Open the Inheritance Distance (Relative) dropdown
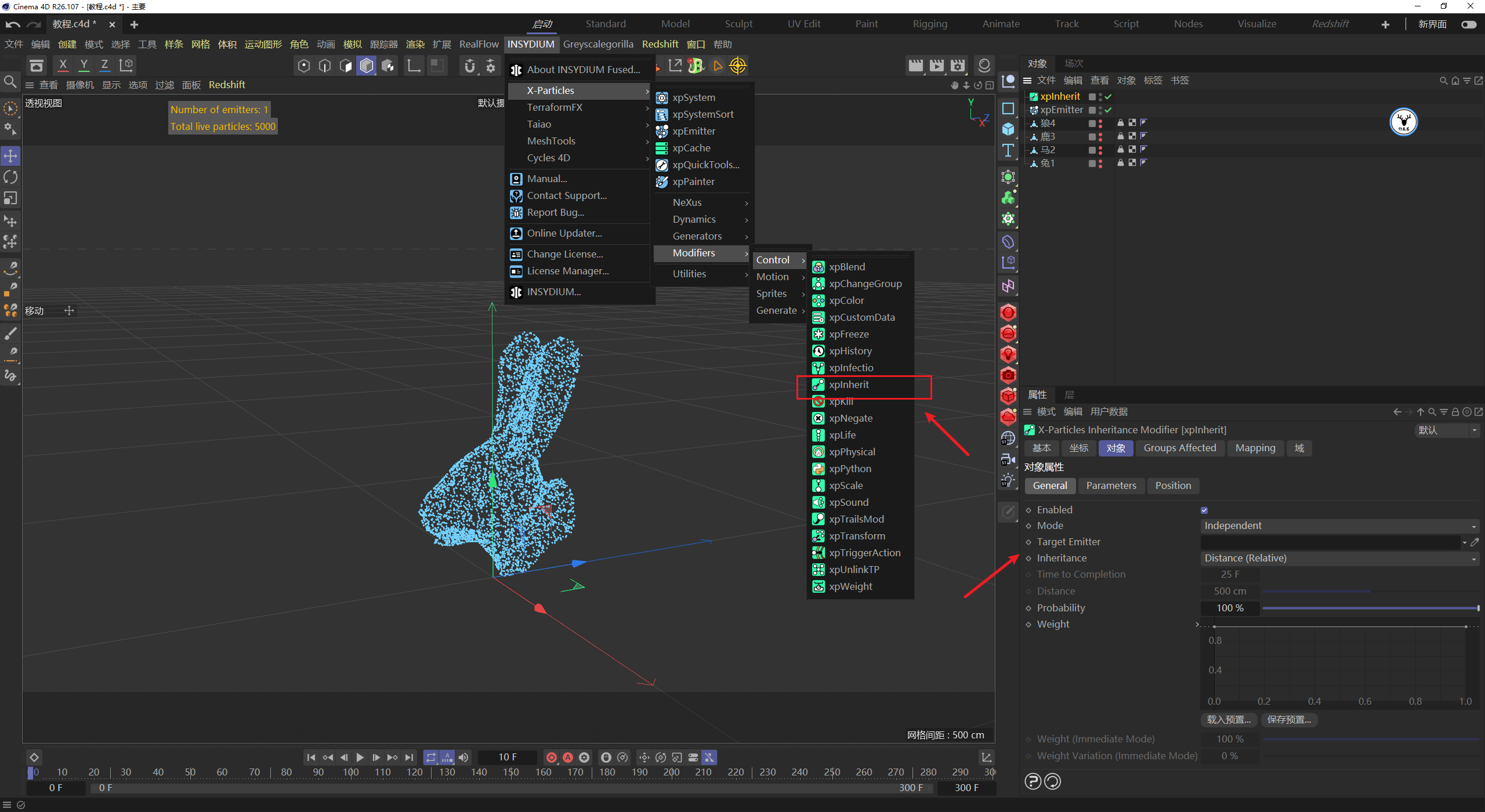The image size is (1485, 812). 1339,558
